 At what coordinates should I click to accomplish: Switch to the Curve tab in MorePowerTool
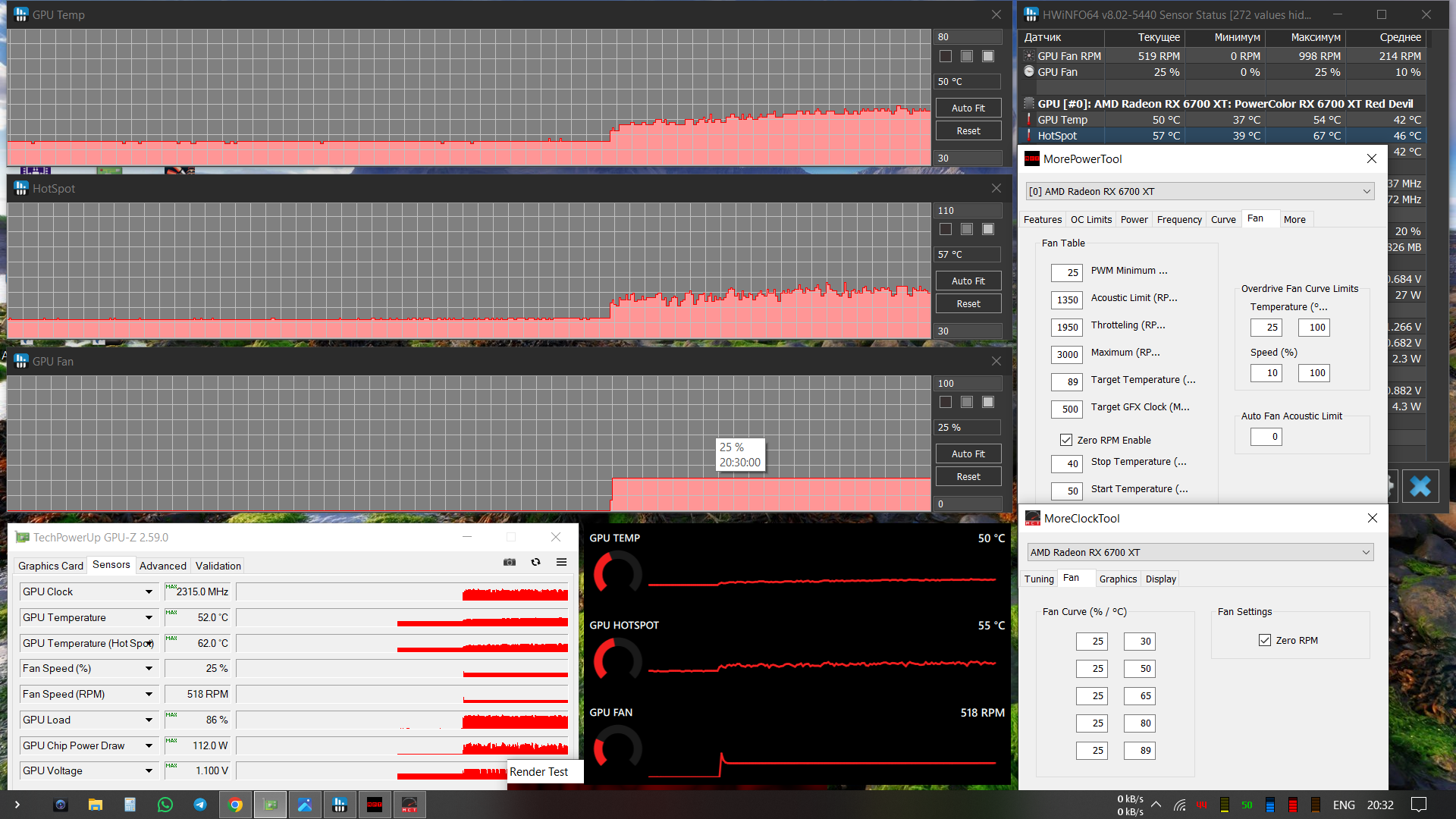[x=1222, y=220]
